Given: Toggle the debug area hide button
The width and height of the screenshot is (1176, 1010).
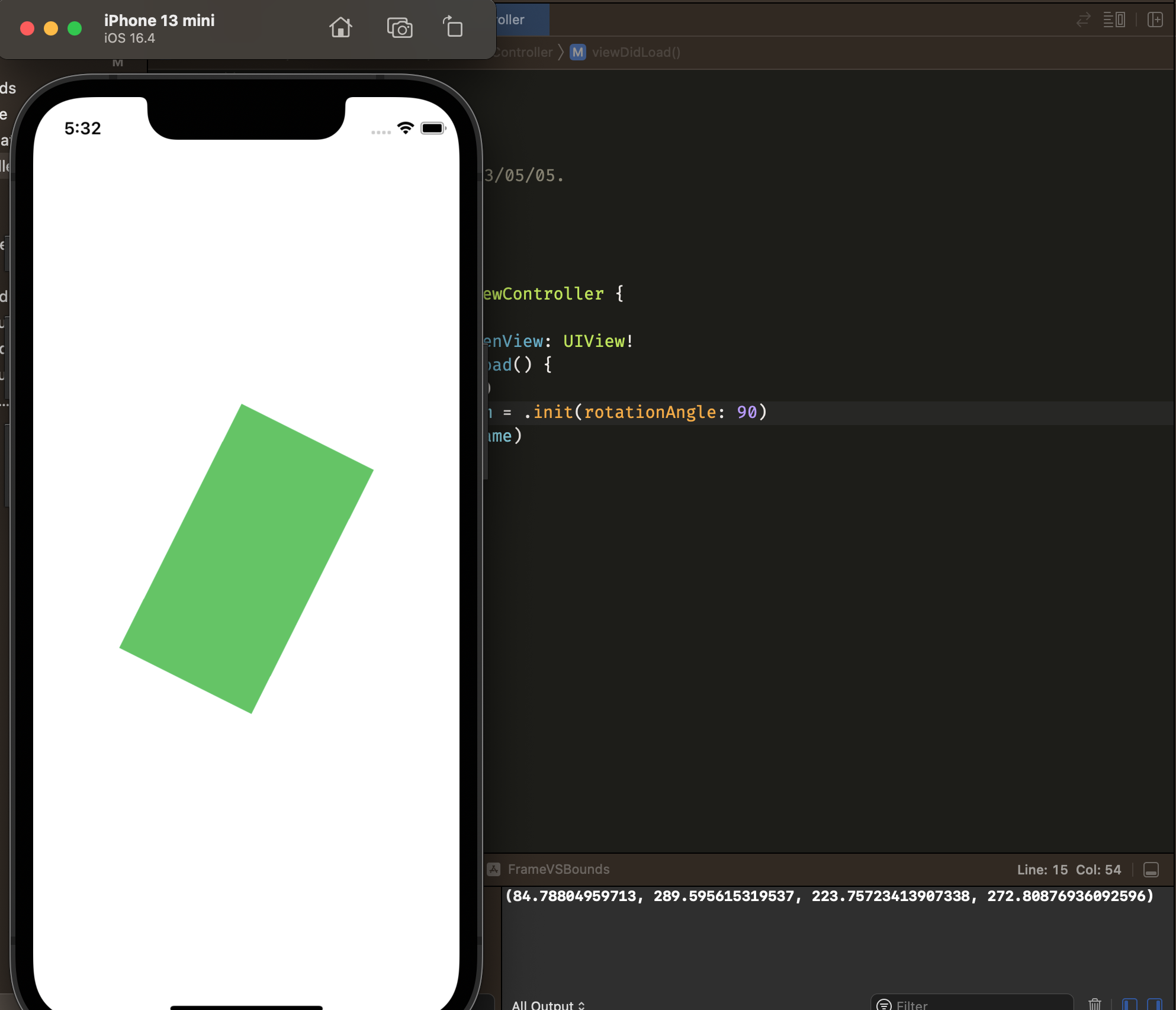Looking at the screenshot, I should click(x=1151, y=870).
